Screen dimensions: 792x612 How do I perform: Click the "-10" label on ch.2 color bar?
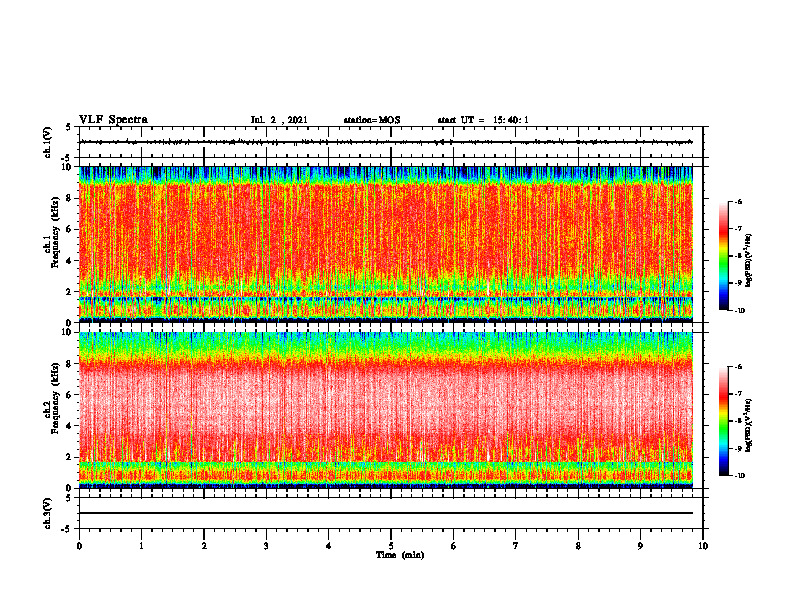click(740, 476)
